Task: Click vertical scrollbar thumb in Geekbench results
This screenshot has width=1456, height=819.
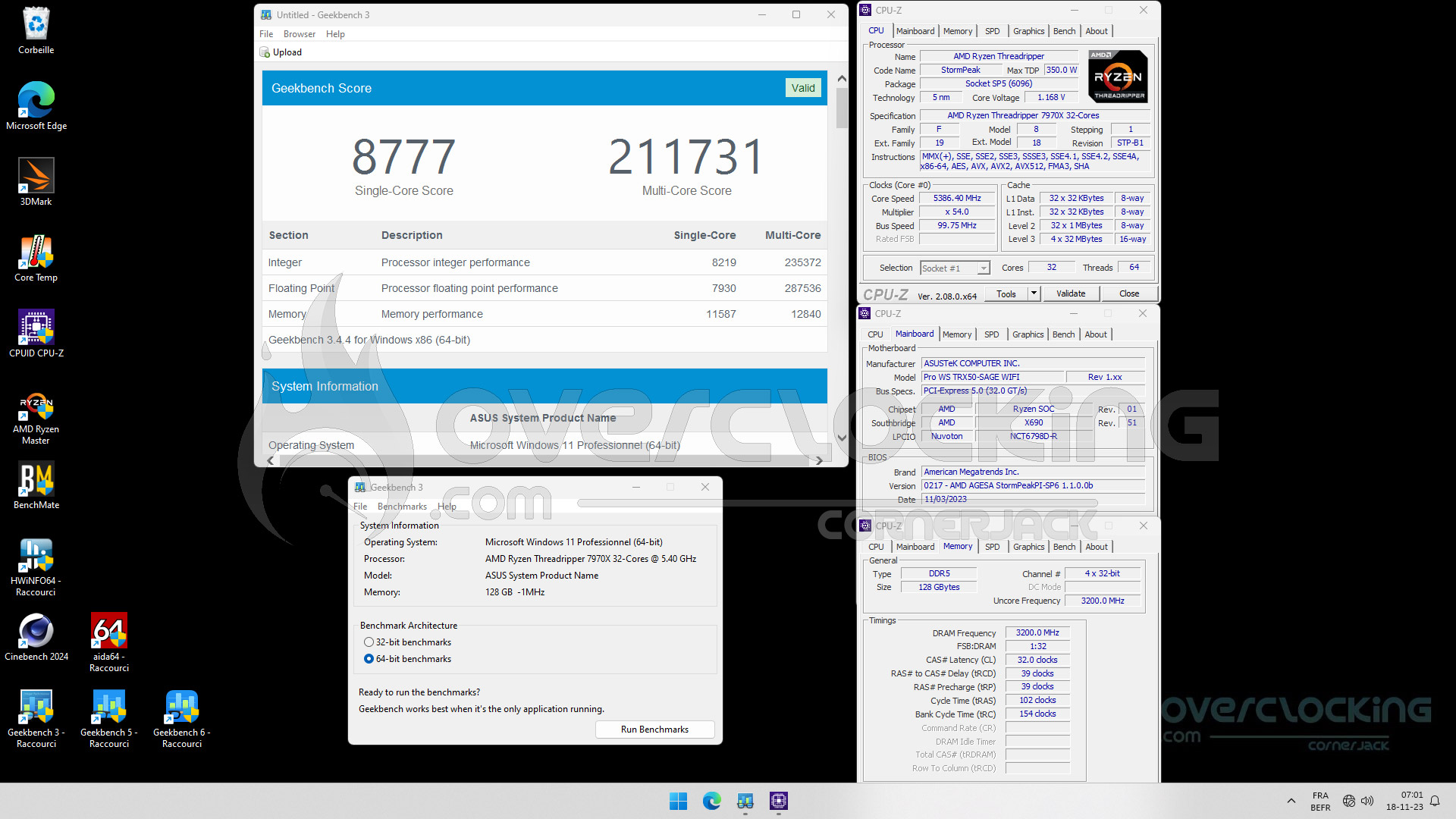Action: click(842, 108)
